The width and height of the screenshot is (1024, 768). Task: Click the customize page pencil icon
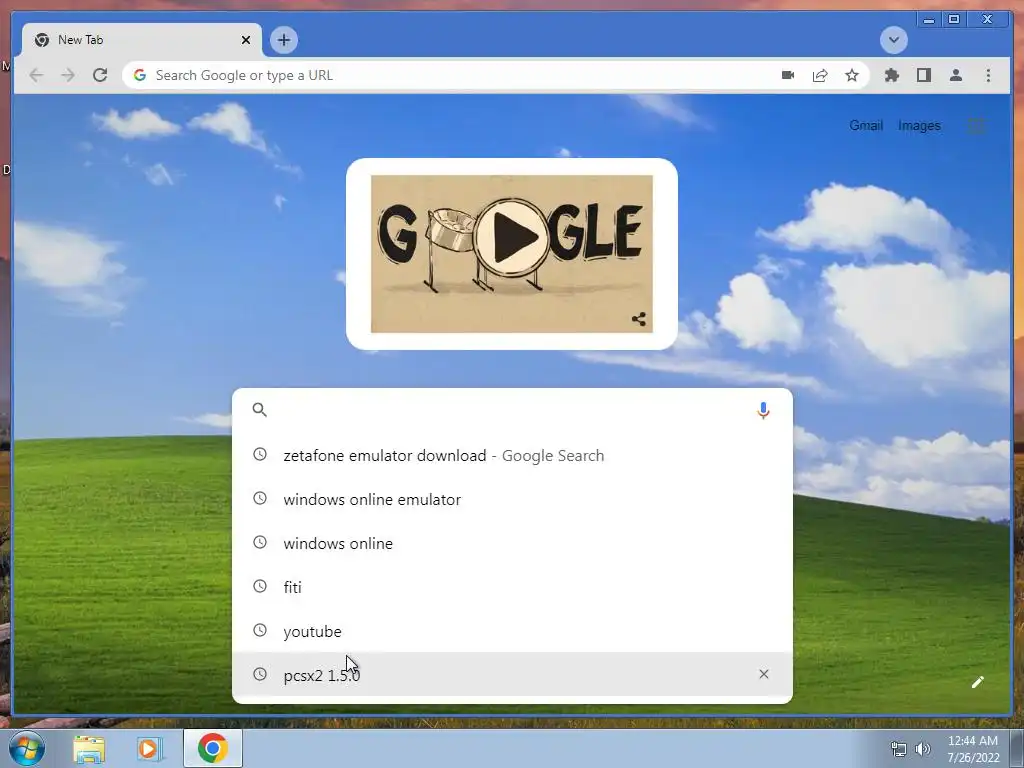977,682
